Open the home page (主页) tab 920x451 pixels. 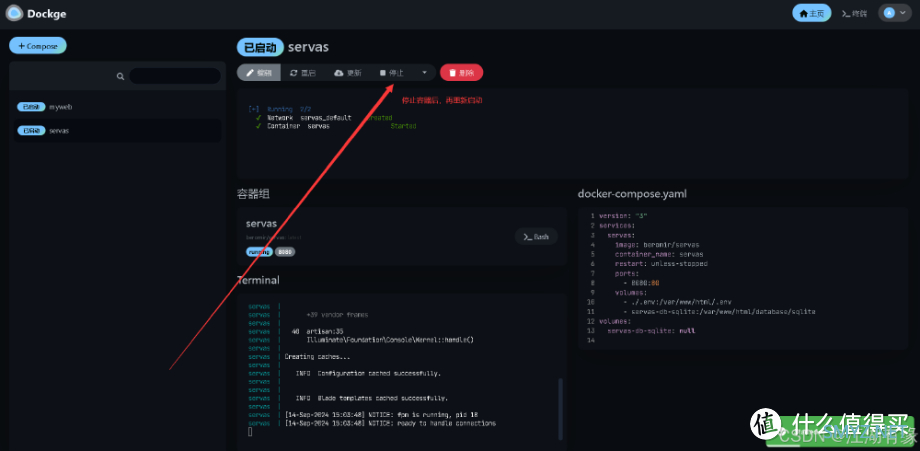tap(811, 13)
